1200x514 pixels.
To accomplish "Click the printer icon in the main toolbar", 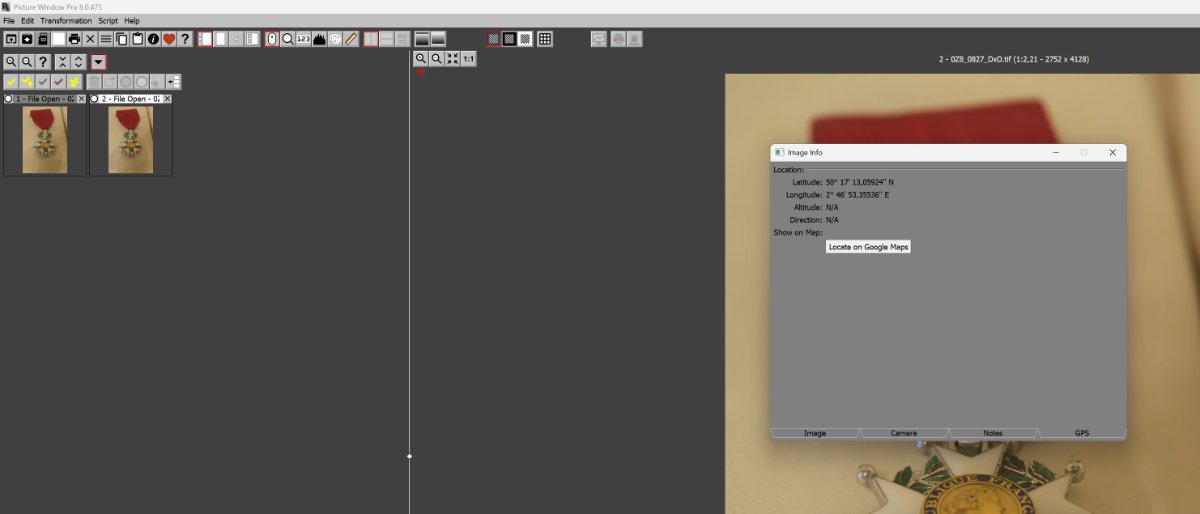I will [x=74, y=39].
